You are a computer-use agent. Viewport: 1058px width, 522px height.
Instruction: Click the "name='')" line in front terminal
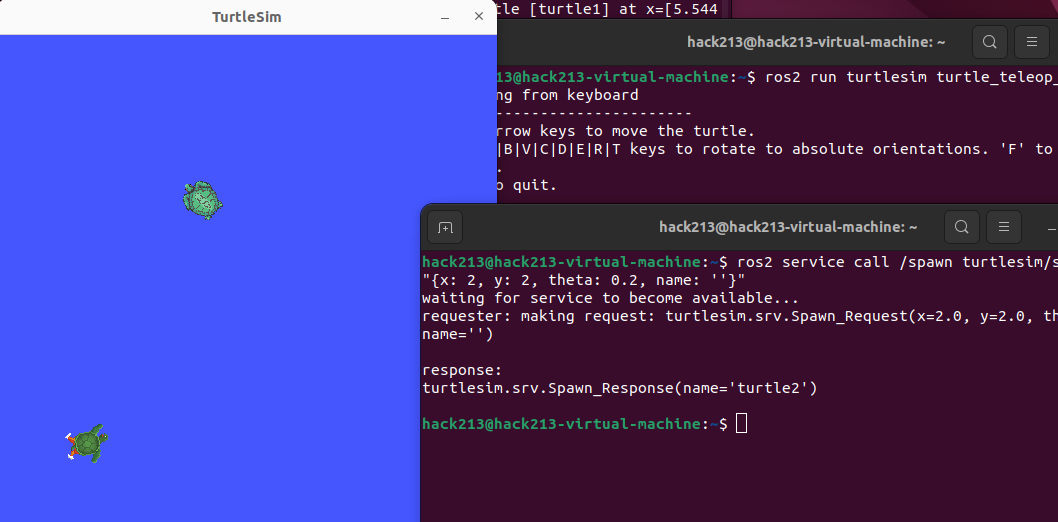click(457, 334)
